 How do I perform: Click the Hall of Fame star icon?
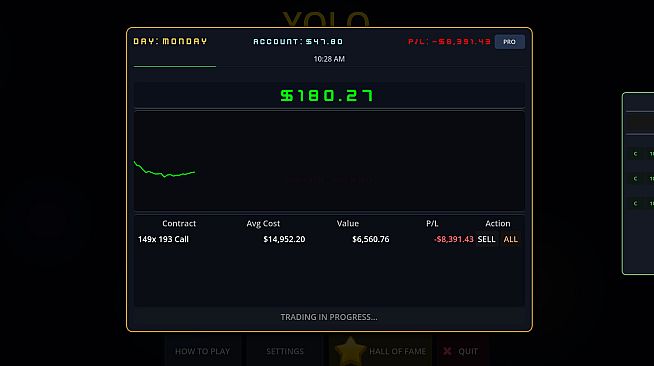click(350, 350)
